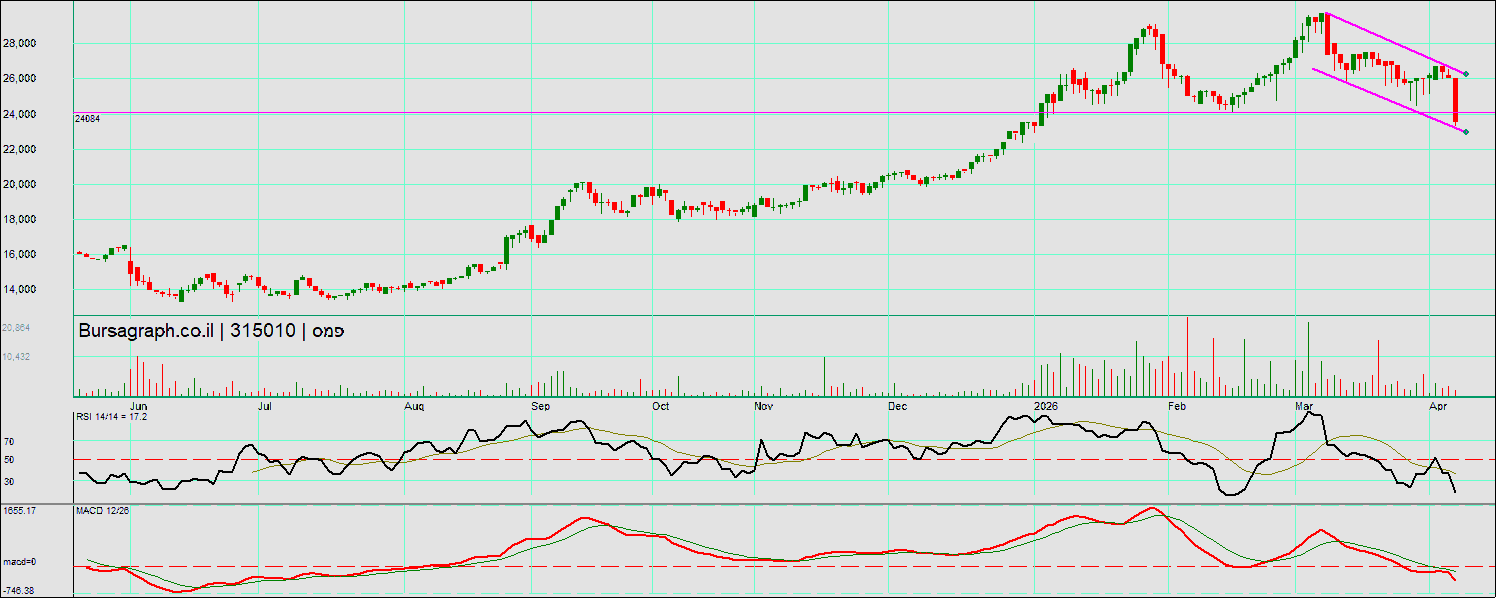Select the horizontal magenta line's 24084 label
This screenshot has height=598, width=1496.
point(87,118)
